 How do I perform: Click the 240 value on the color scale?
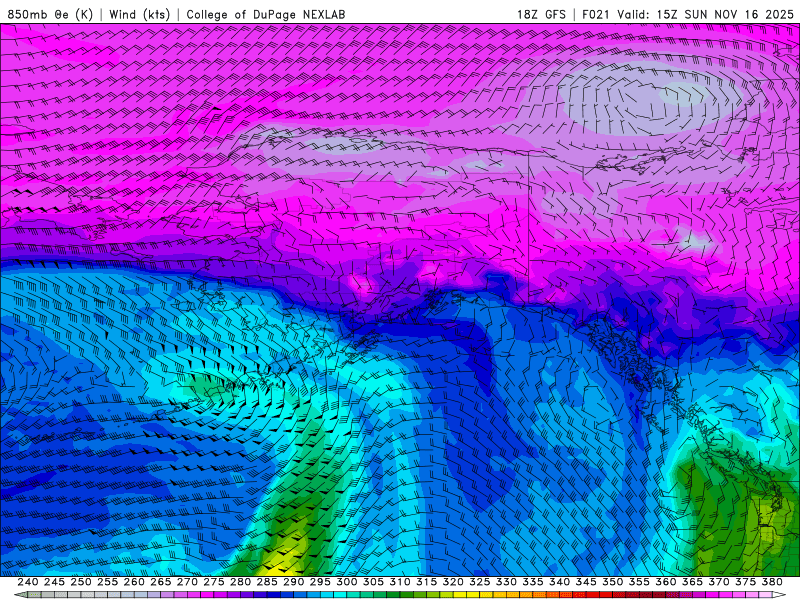click(28, 582)
